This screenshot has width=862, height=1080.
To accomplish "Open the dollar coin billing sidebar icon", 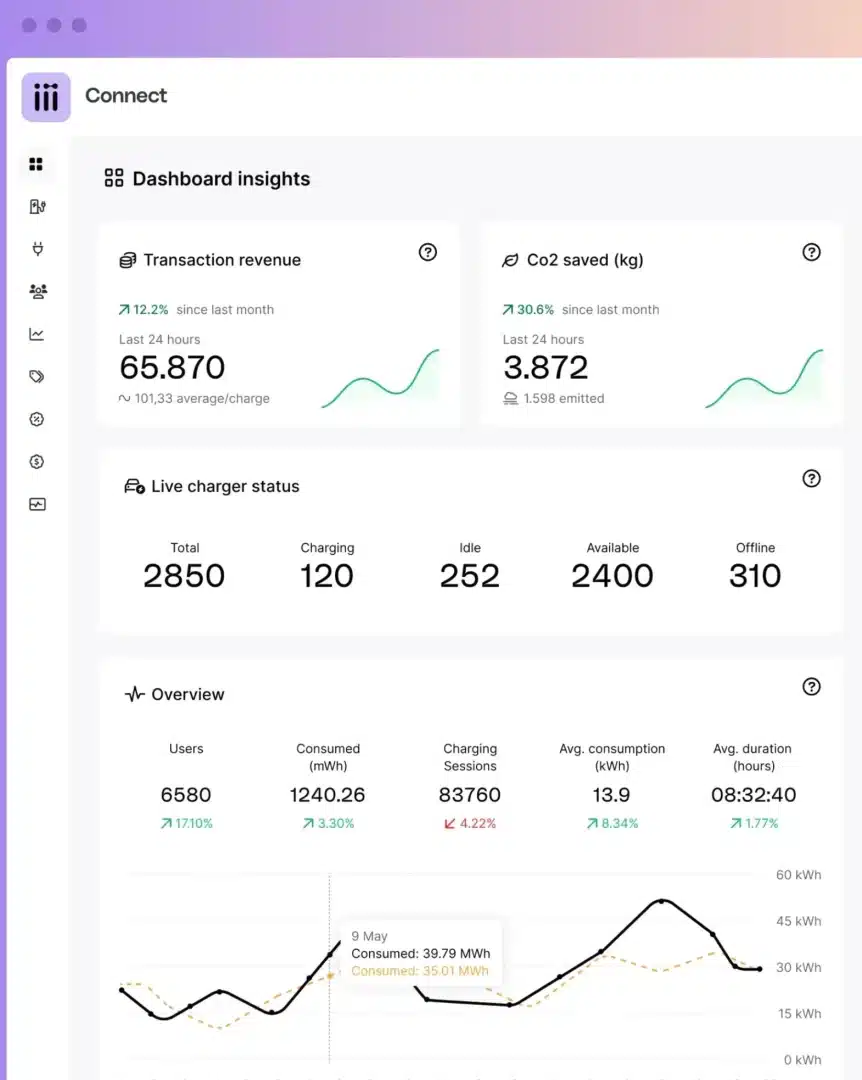I will coord(37,461).
